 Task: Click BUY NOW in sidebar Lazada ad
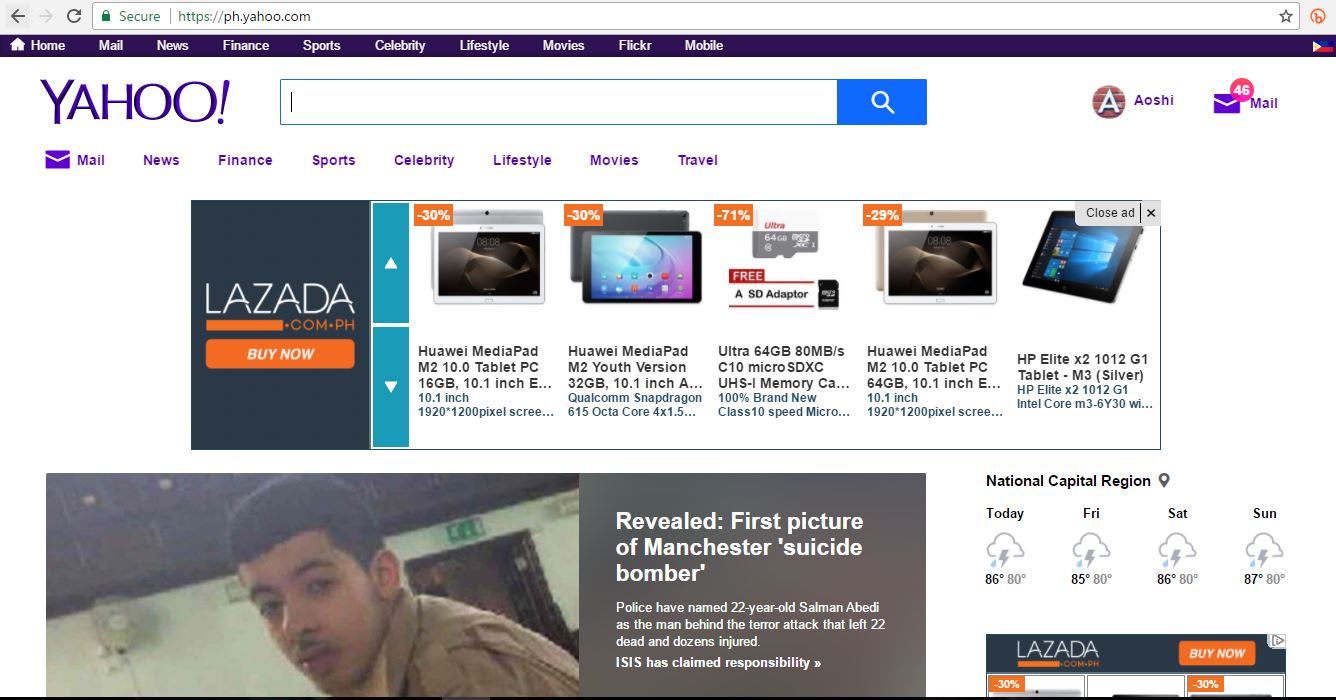[x=1217, y=653]
